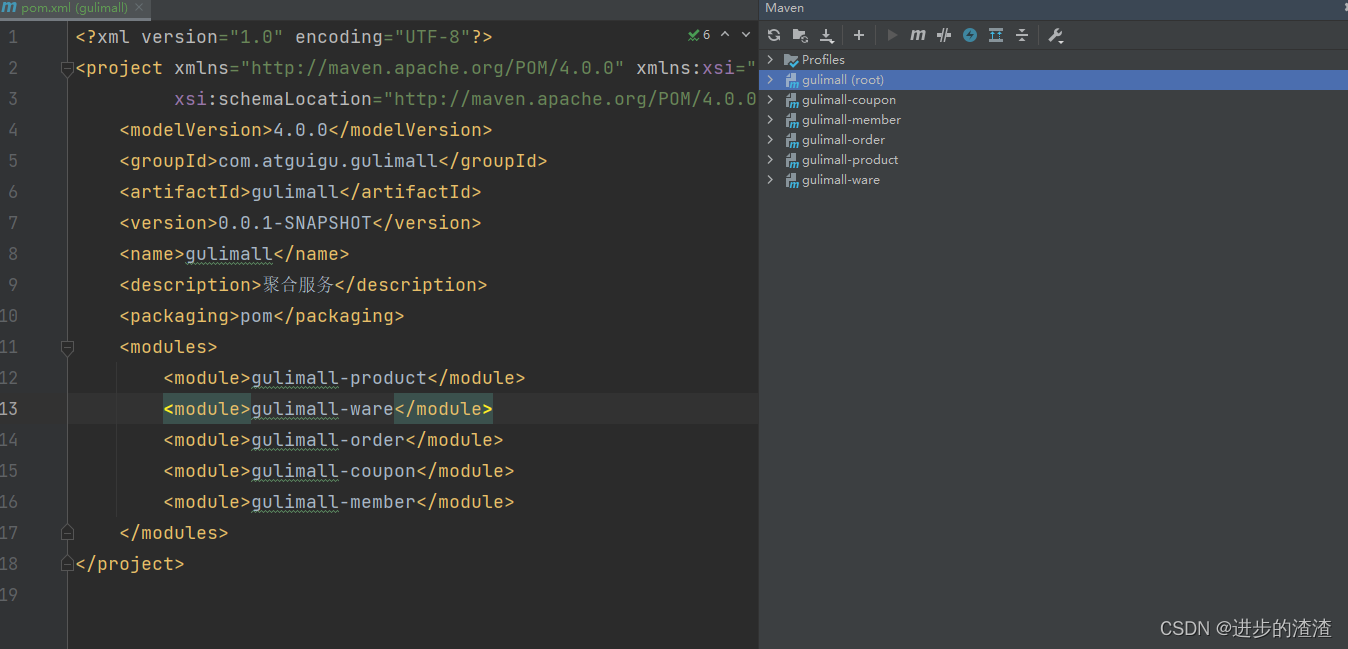Expand the gulimall-order node
This screenshot has height=649, width=1348.
[x=770, y=140]
